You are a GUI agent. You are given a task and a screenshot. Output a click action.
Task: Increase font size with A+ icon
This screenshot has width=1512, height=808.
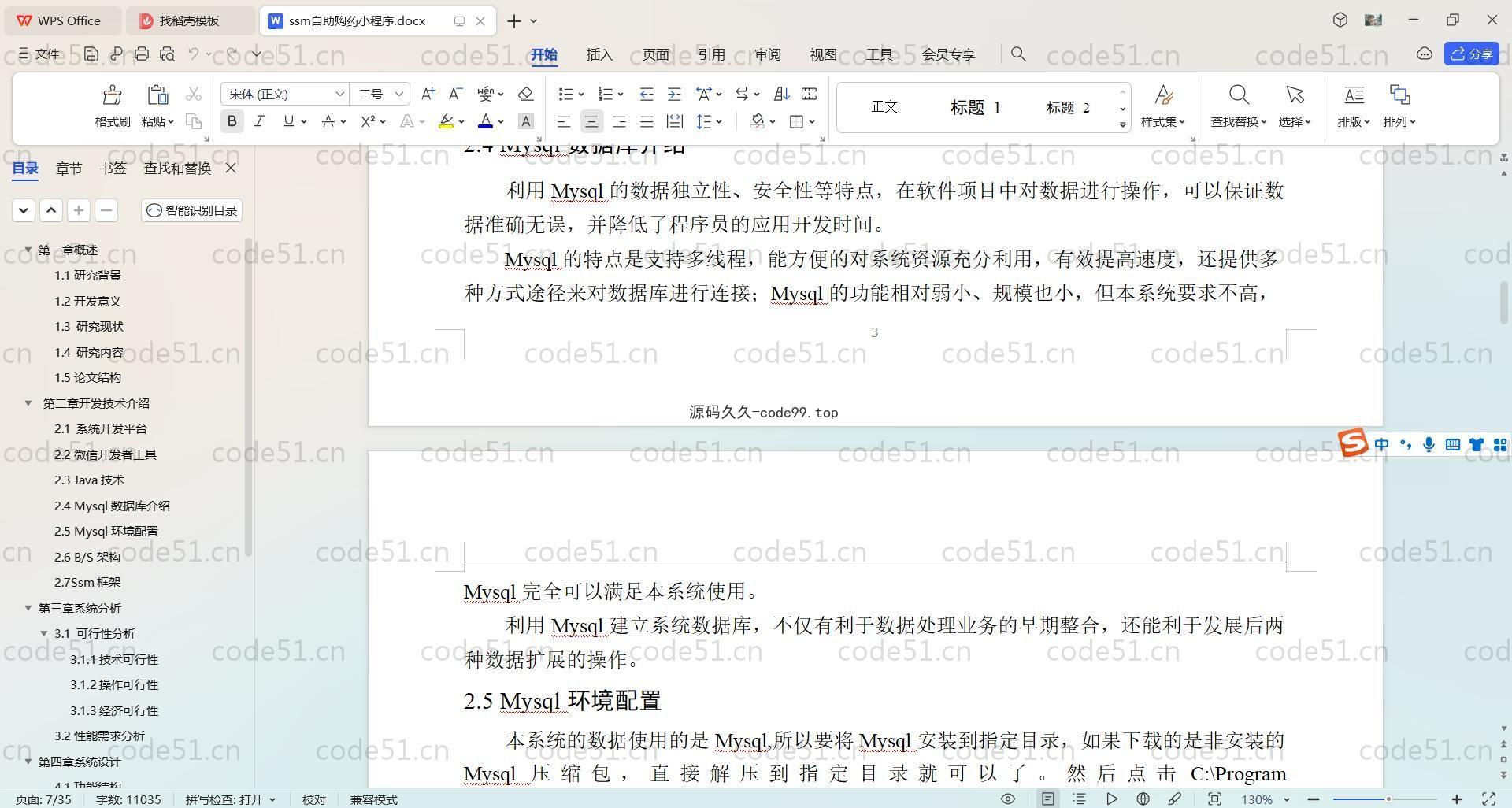(x=428, y=94)
